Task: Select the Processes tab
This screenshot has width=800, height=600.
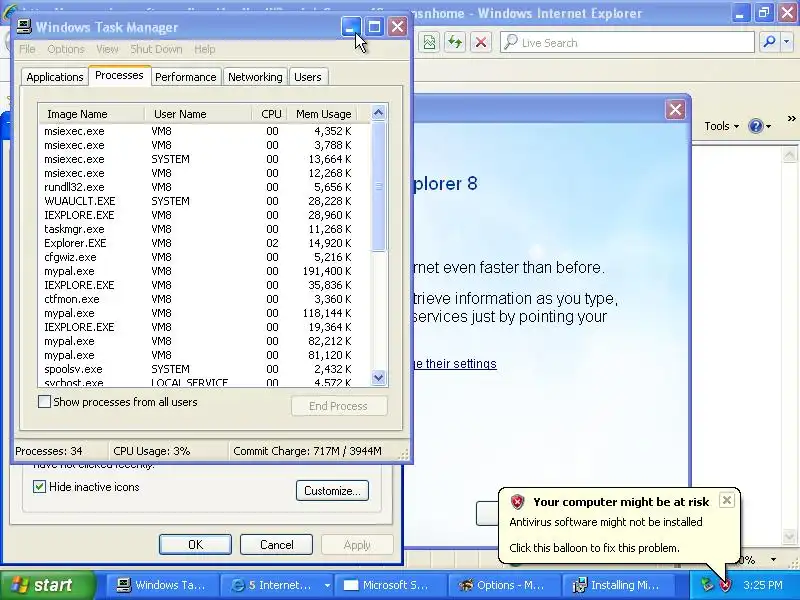Action: pos(119,76)
